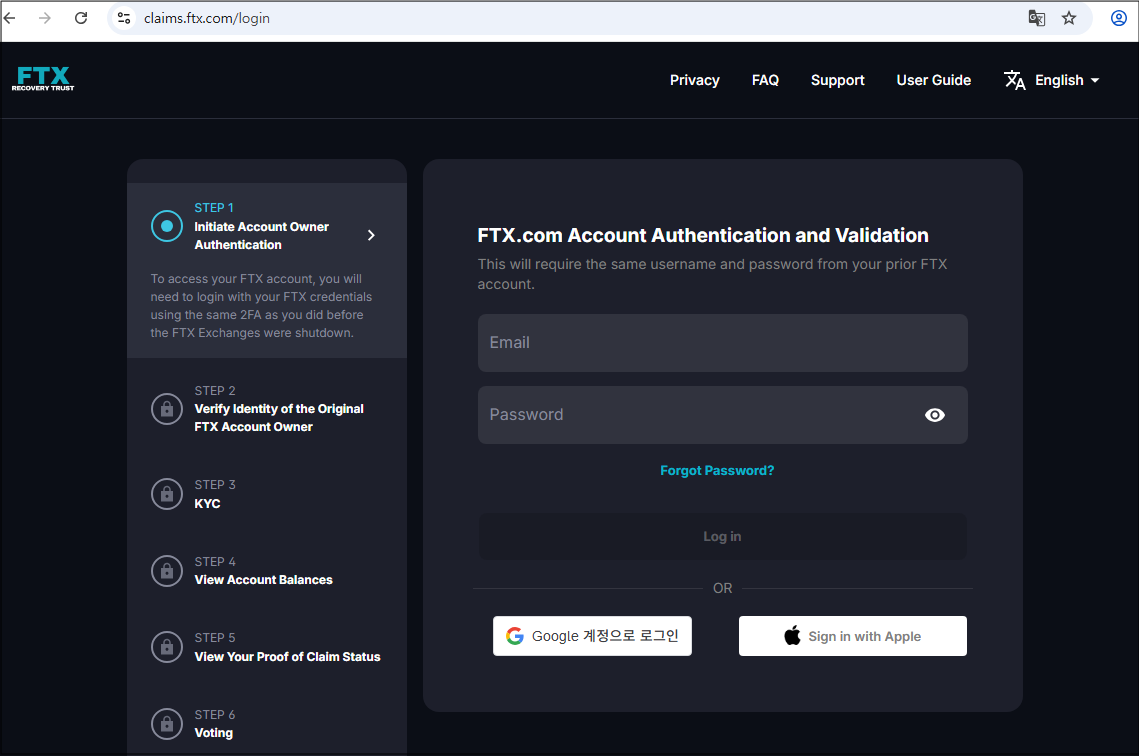Select the Step 1 radio indicator

click(x=167, y=226)
